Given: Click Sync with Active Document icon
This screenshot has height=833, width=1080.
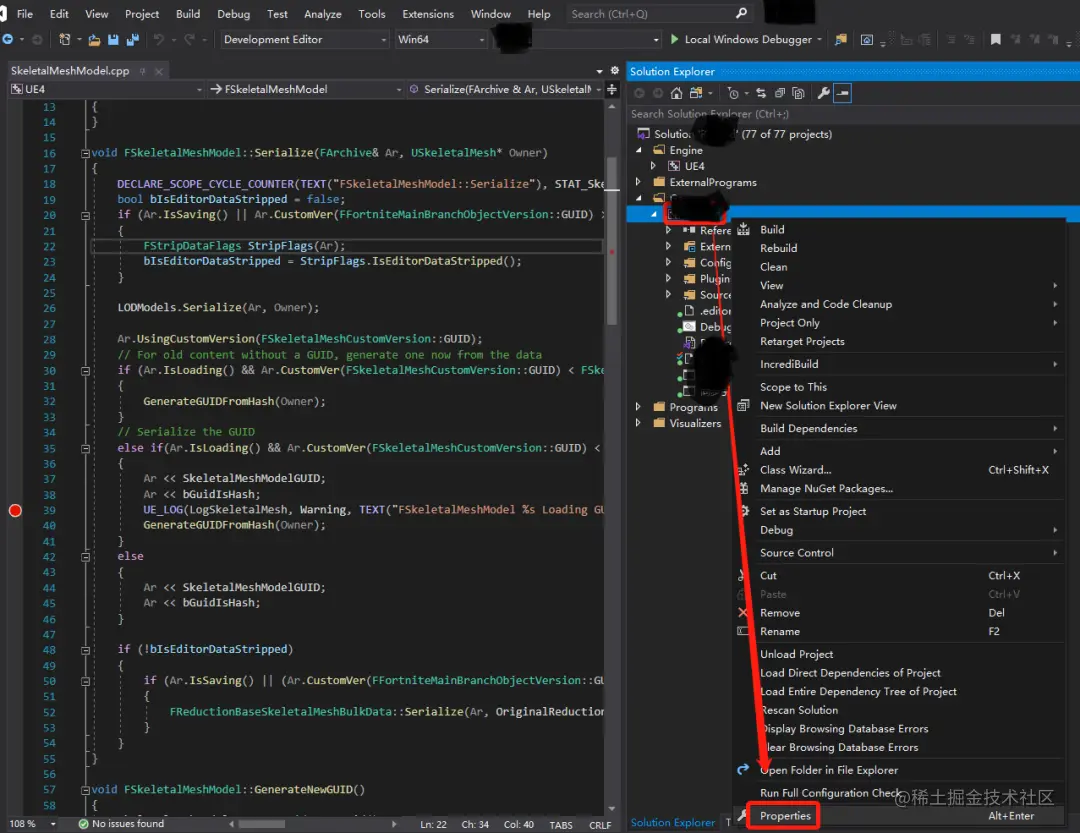Looking at the screenshot, I should [760, 93].
